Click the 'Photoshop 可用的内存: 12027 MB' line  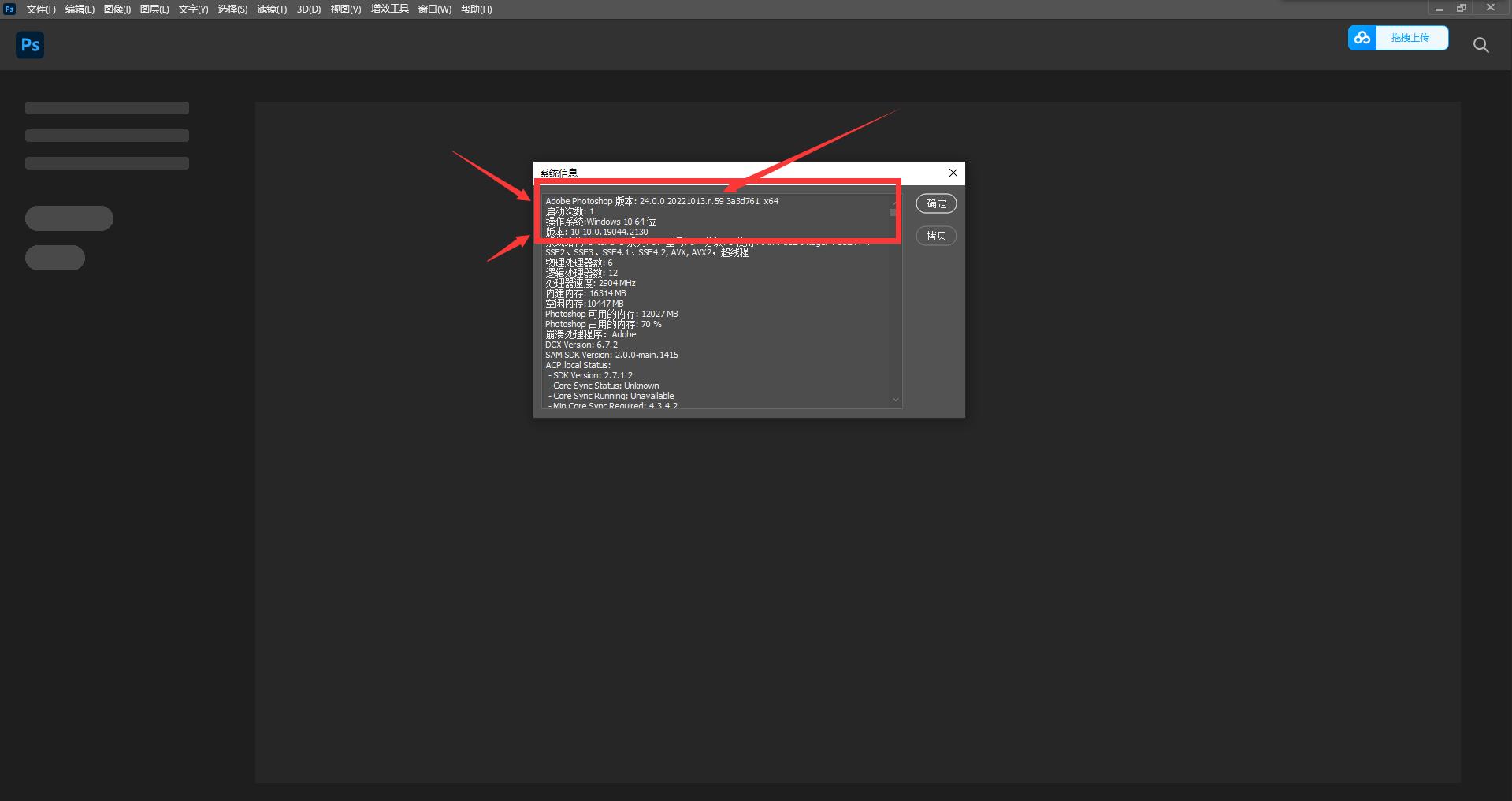(611, 314)
